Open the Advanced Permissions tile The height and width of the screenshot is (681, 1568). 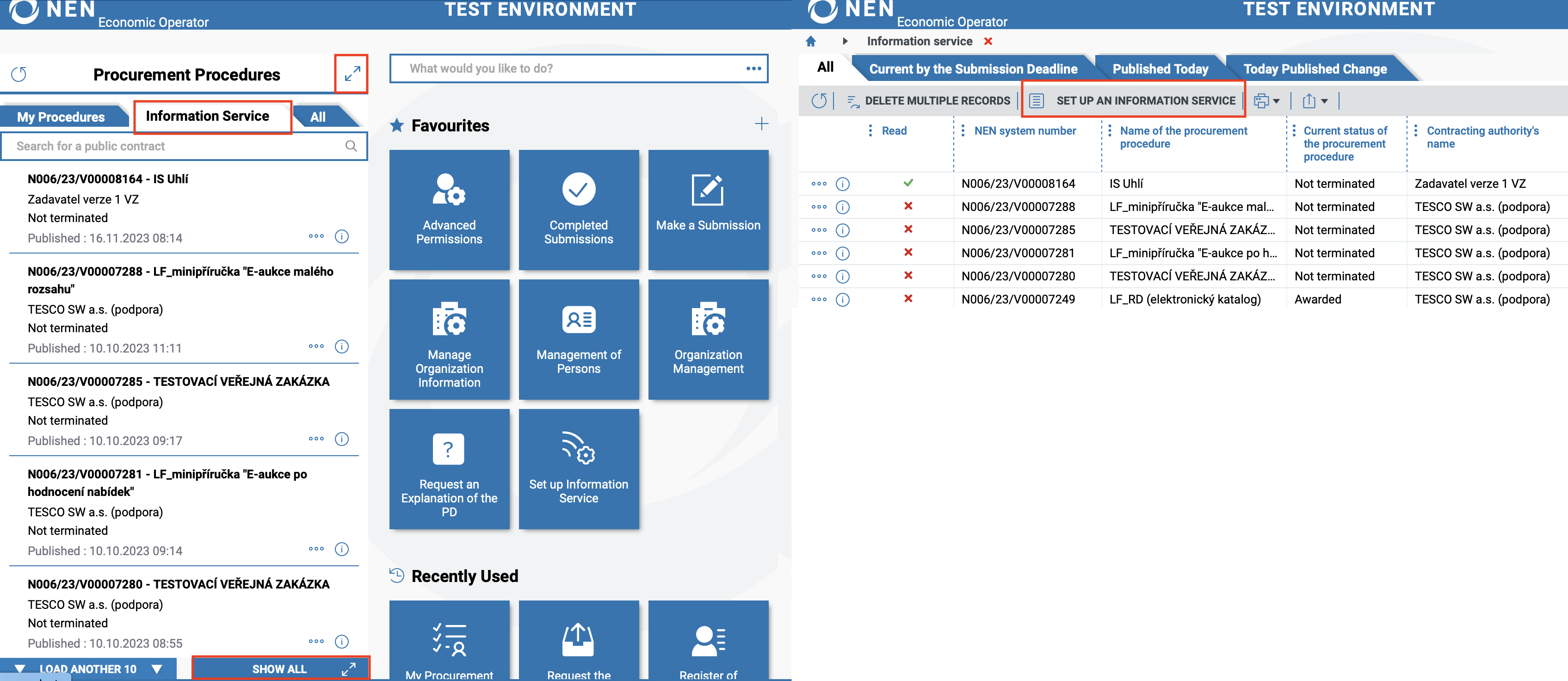coord(449,210)
